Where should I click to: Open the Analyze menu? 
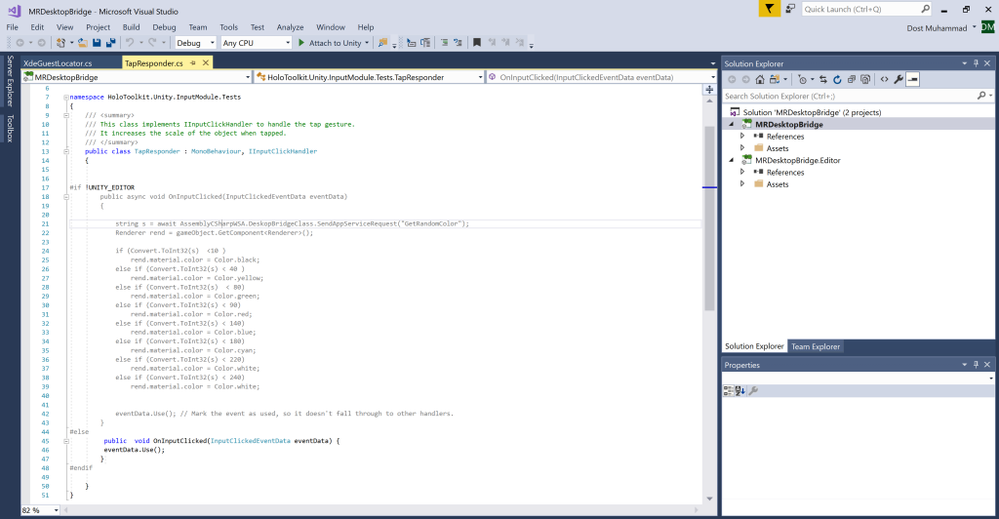[290, 27]
